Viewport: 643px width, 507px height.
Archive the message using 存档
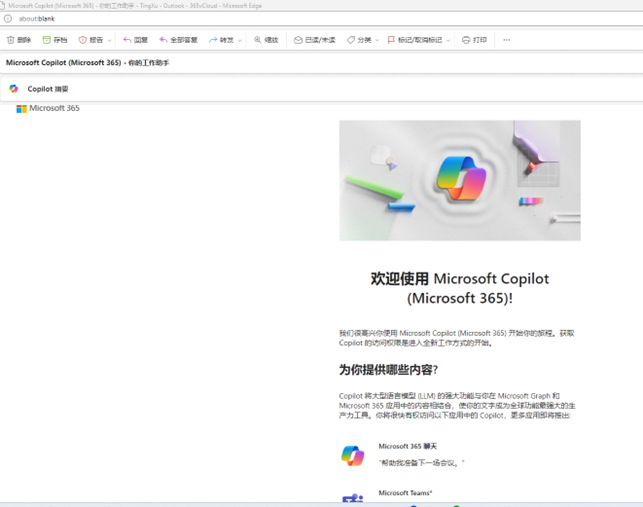tap(55, 40)
